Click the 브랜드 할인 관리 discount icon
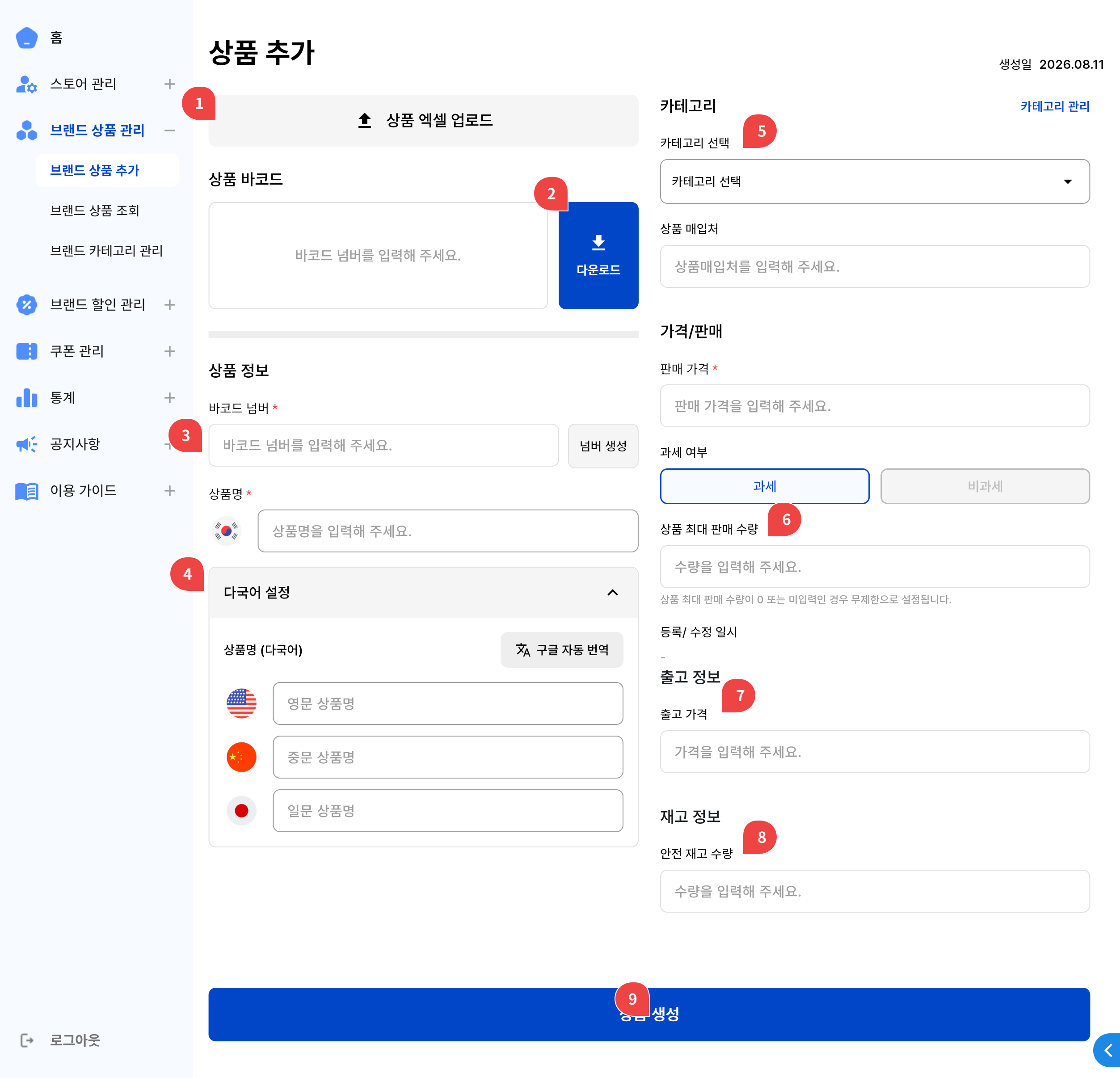The image size is (1120, 1078). click(27, 305)
